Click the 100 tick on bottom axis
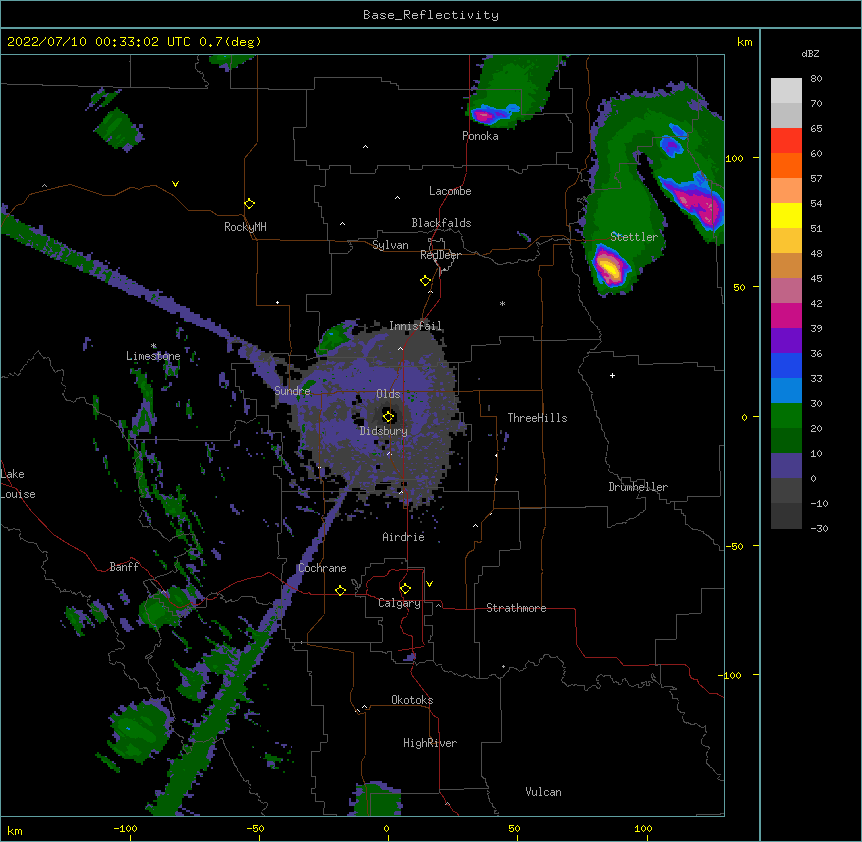This screenshot has height=842, width=862. [643, 828]
